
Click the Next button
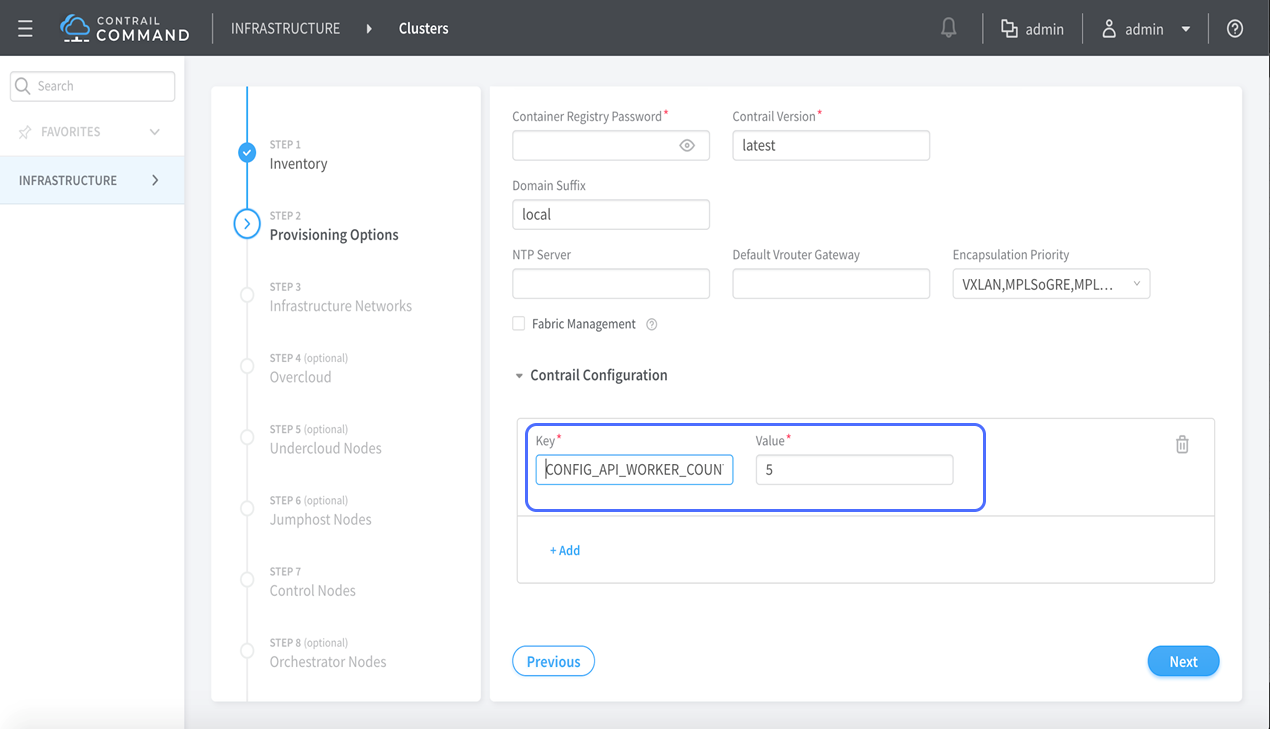1183,661
